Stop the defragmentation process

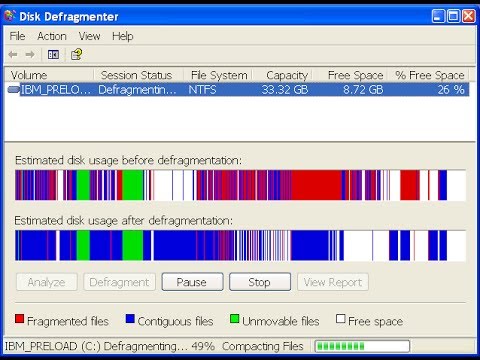(x=260, y=282)
